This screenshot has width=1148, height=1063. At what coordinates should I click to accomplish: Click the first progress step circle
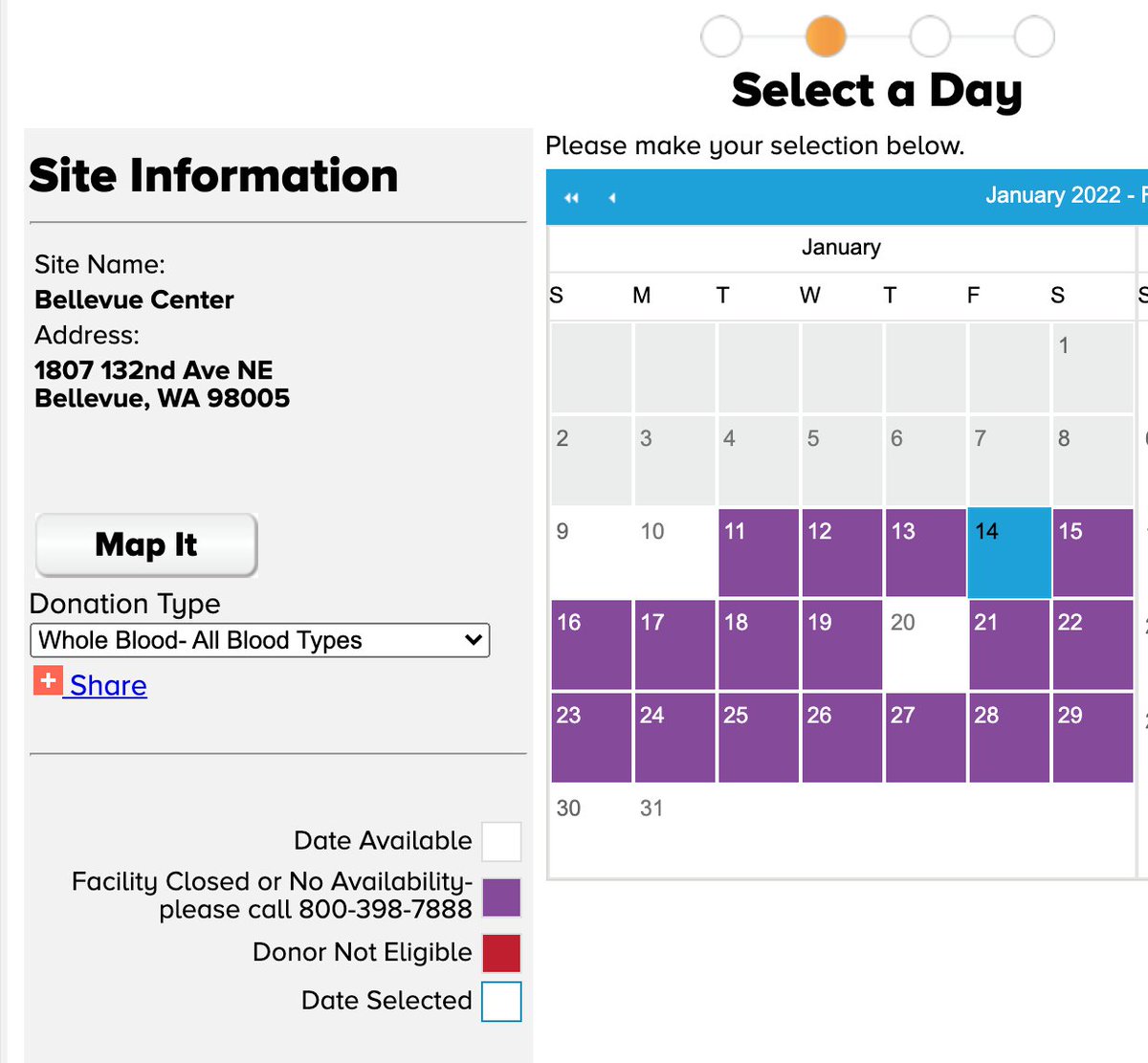coord(721,36)
